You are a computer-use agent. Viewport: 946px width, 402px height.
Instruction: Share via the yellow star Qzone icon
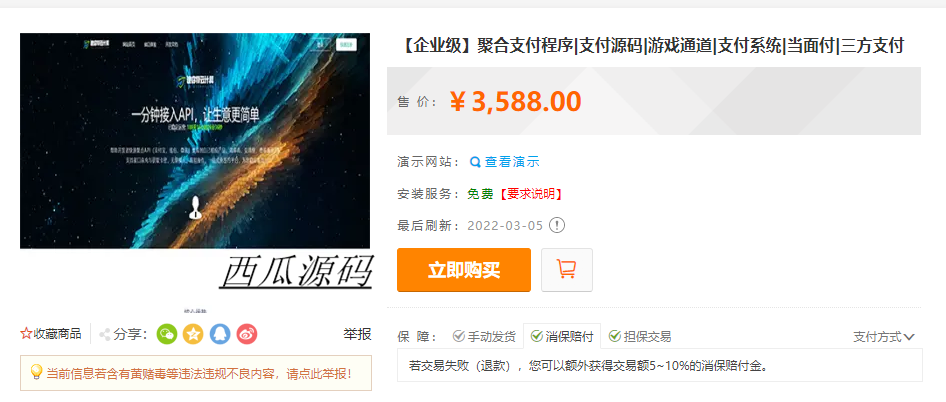(x=193, y=334)
